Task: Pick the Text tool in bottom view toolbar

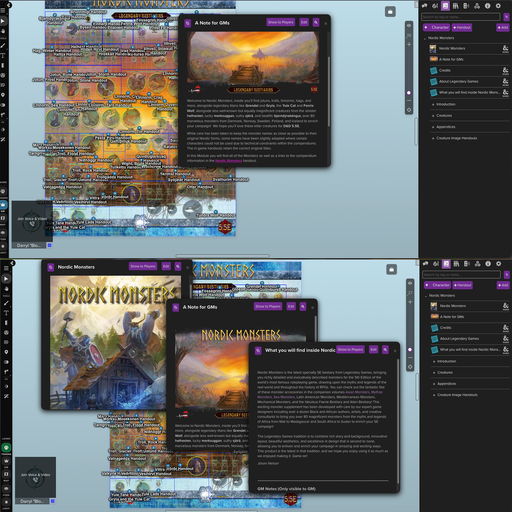Action: point(6,313)
